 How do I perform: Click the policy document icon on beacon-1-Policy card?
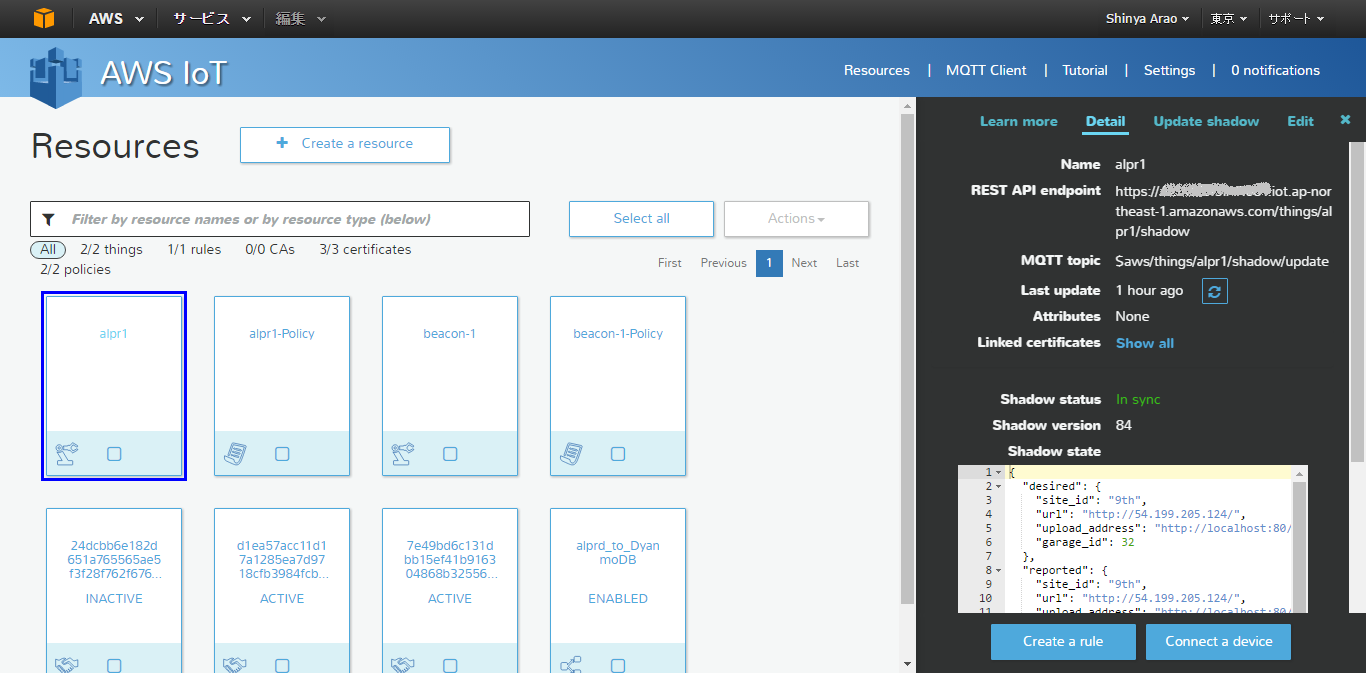571,454
